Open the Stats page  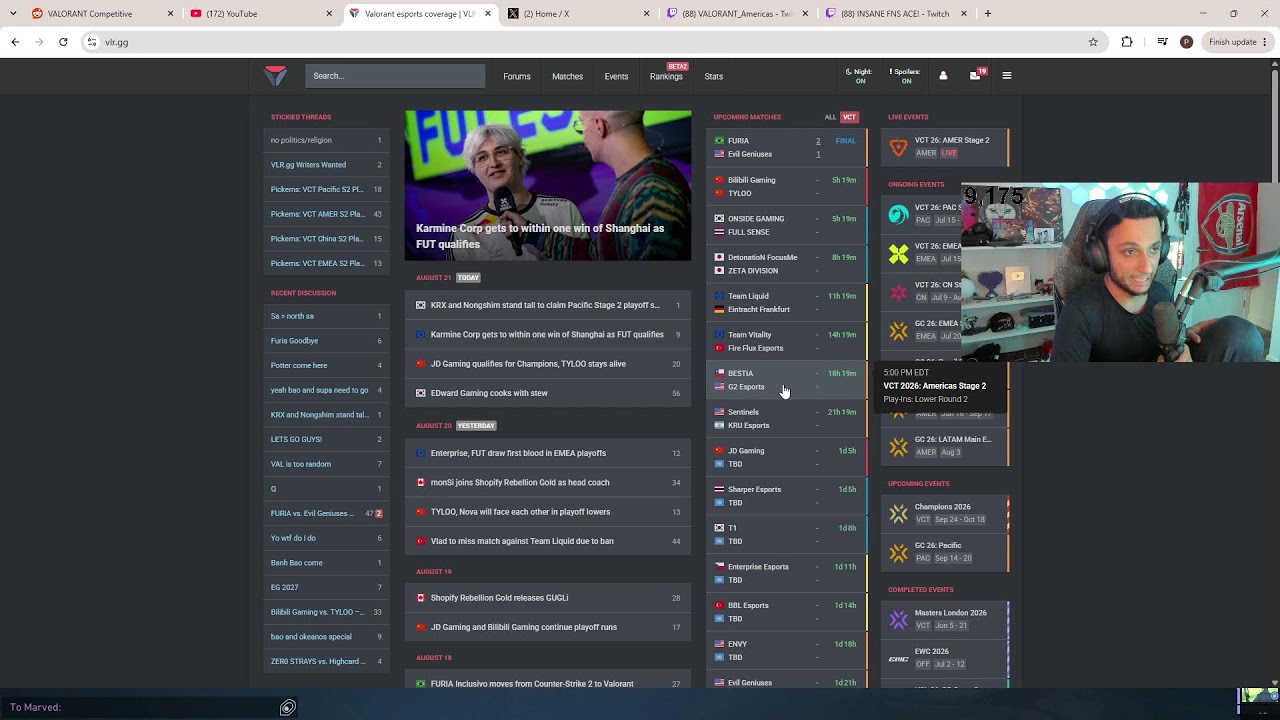tap(713, 76)
